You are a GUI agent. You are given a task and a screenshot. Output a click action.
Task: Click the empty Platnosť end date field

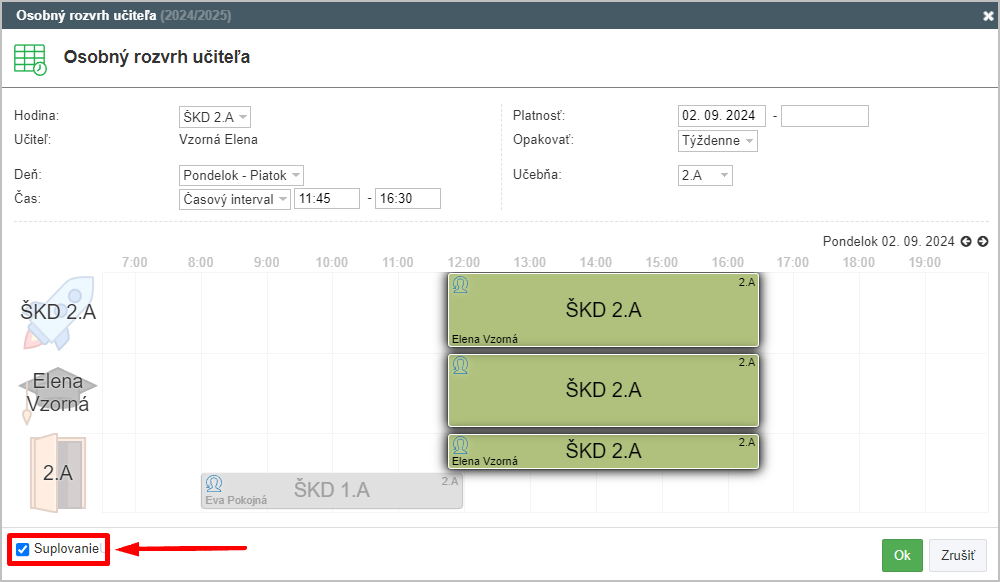point(825,116)
